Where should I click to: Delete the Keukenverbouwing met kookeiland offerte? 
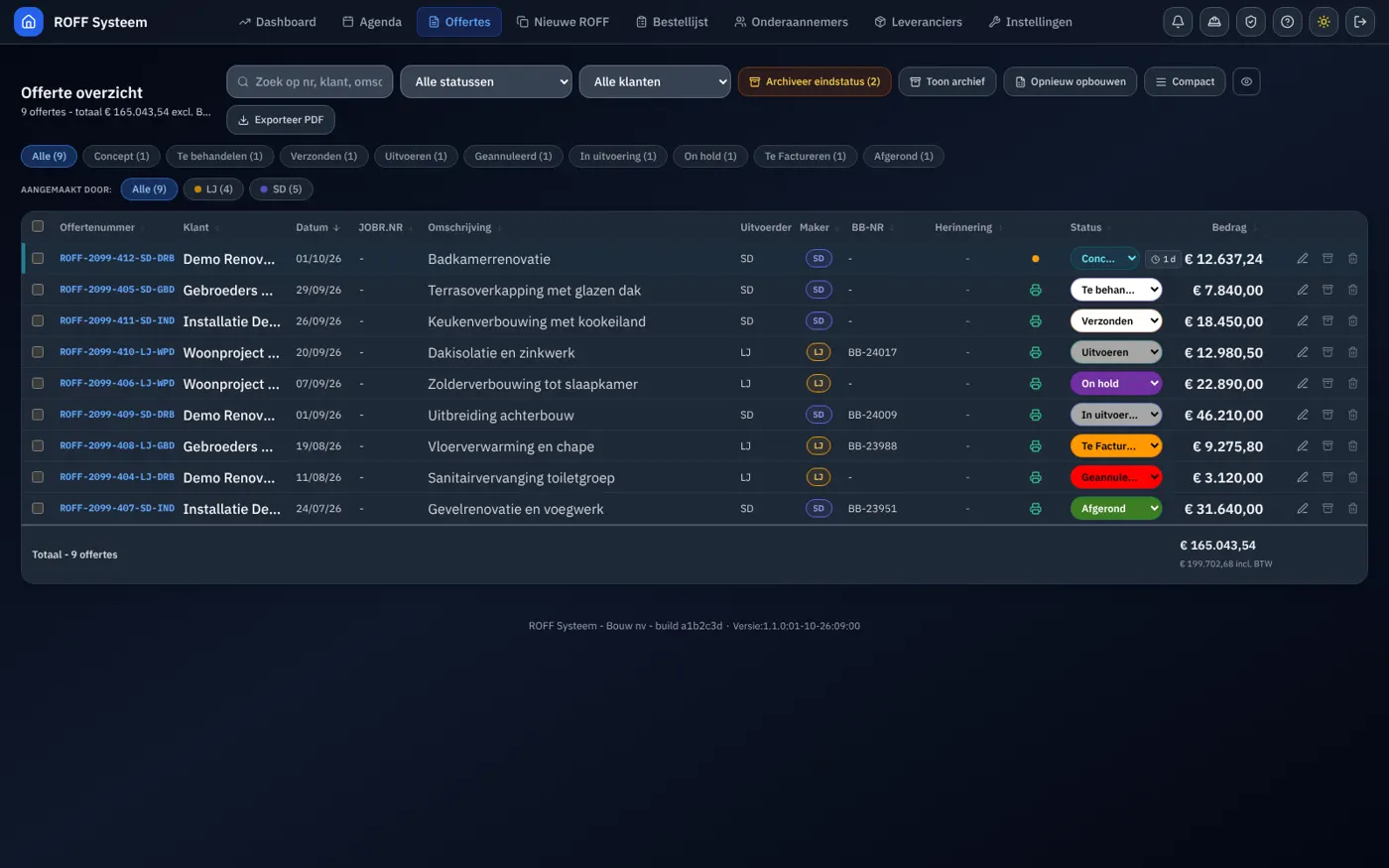pos(1352,321)
